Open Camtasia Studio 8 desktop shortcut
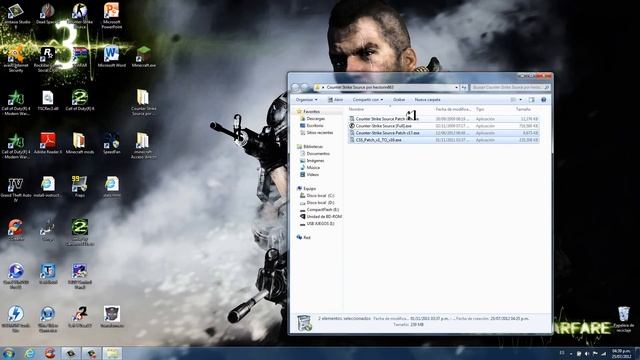The width and height of the screenshot is (640, 360). coord(16,16)
